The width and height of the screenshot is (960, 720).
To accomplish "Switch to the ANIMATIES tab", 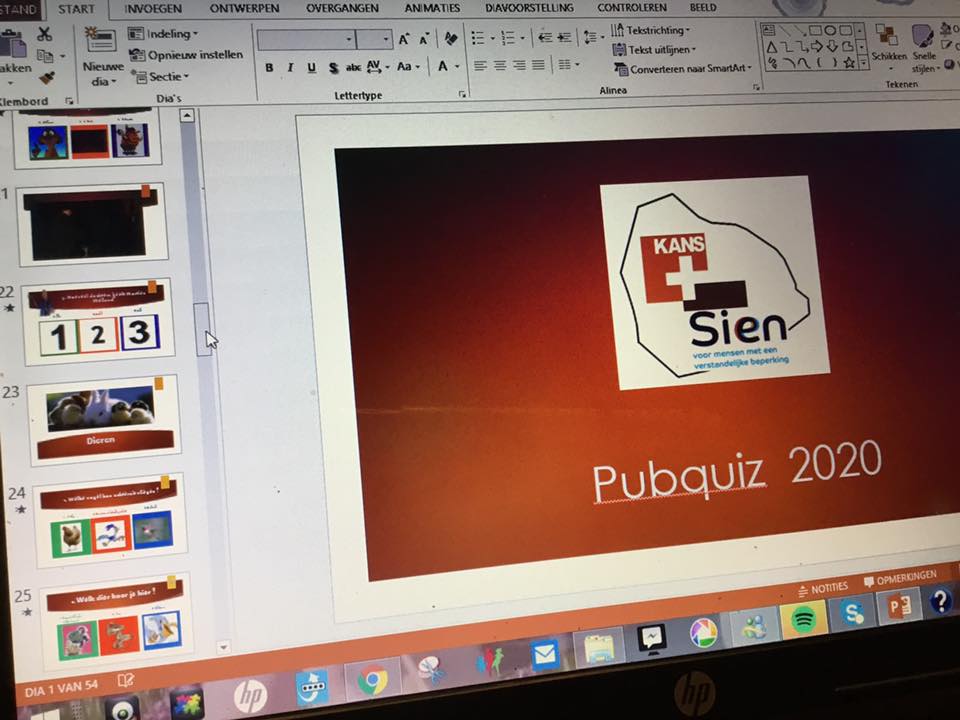I will (x=432, y=9).
